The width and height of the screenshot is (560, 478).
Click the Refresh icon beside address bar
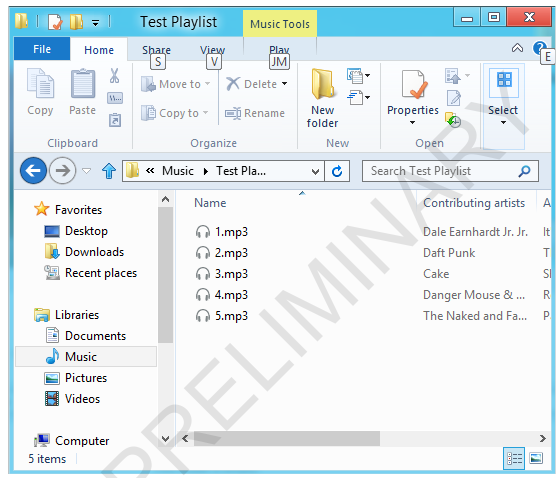point(337,171)
